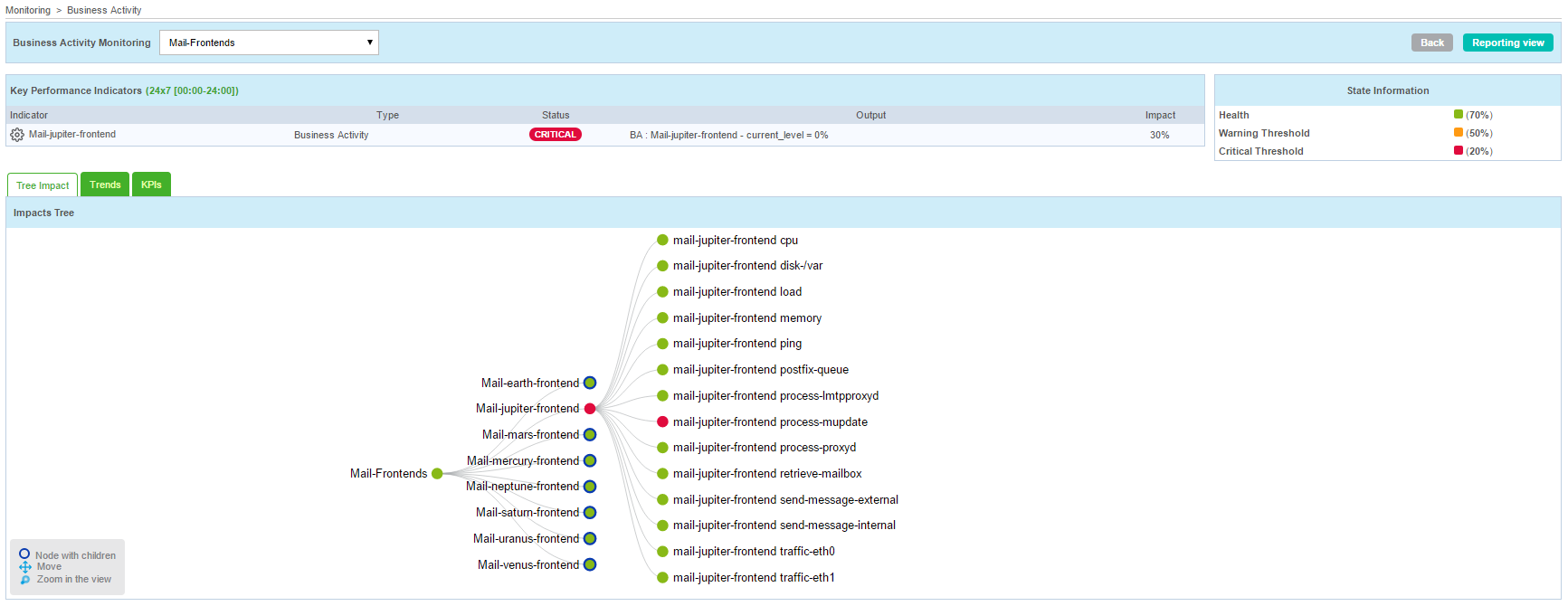This screenshot has width=1568, height=606.
Task: Click the green Health color swatch
Action: [1459, 115]
